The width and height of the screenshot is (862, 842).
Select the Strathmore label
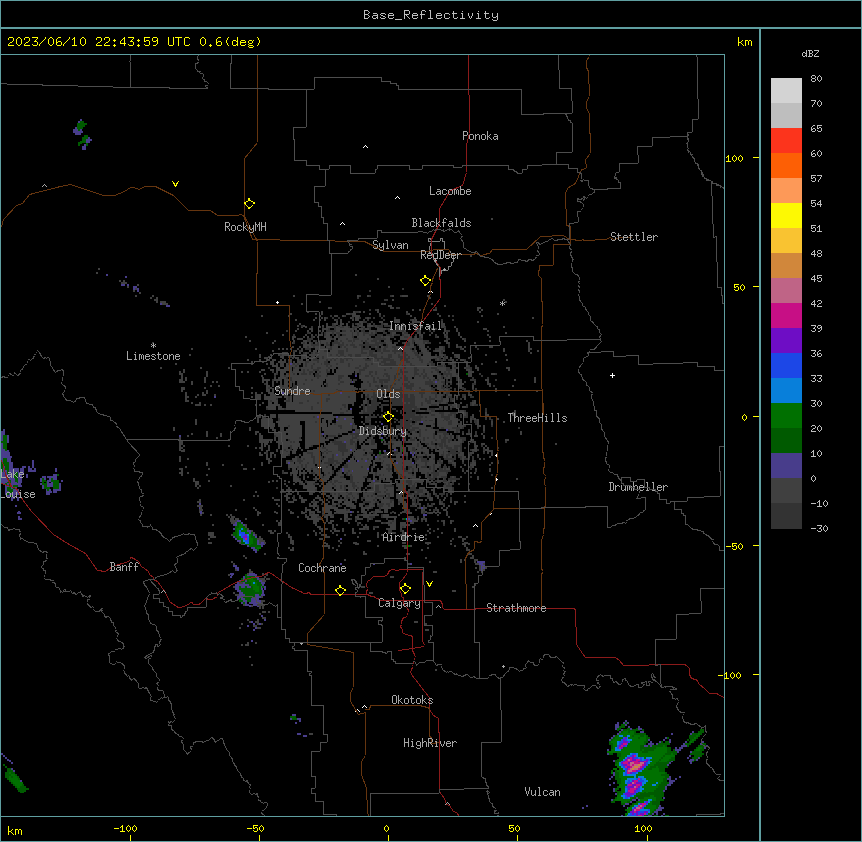[516, 608]
